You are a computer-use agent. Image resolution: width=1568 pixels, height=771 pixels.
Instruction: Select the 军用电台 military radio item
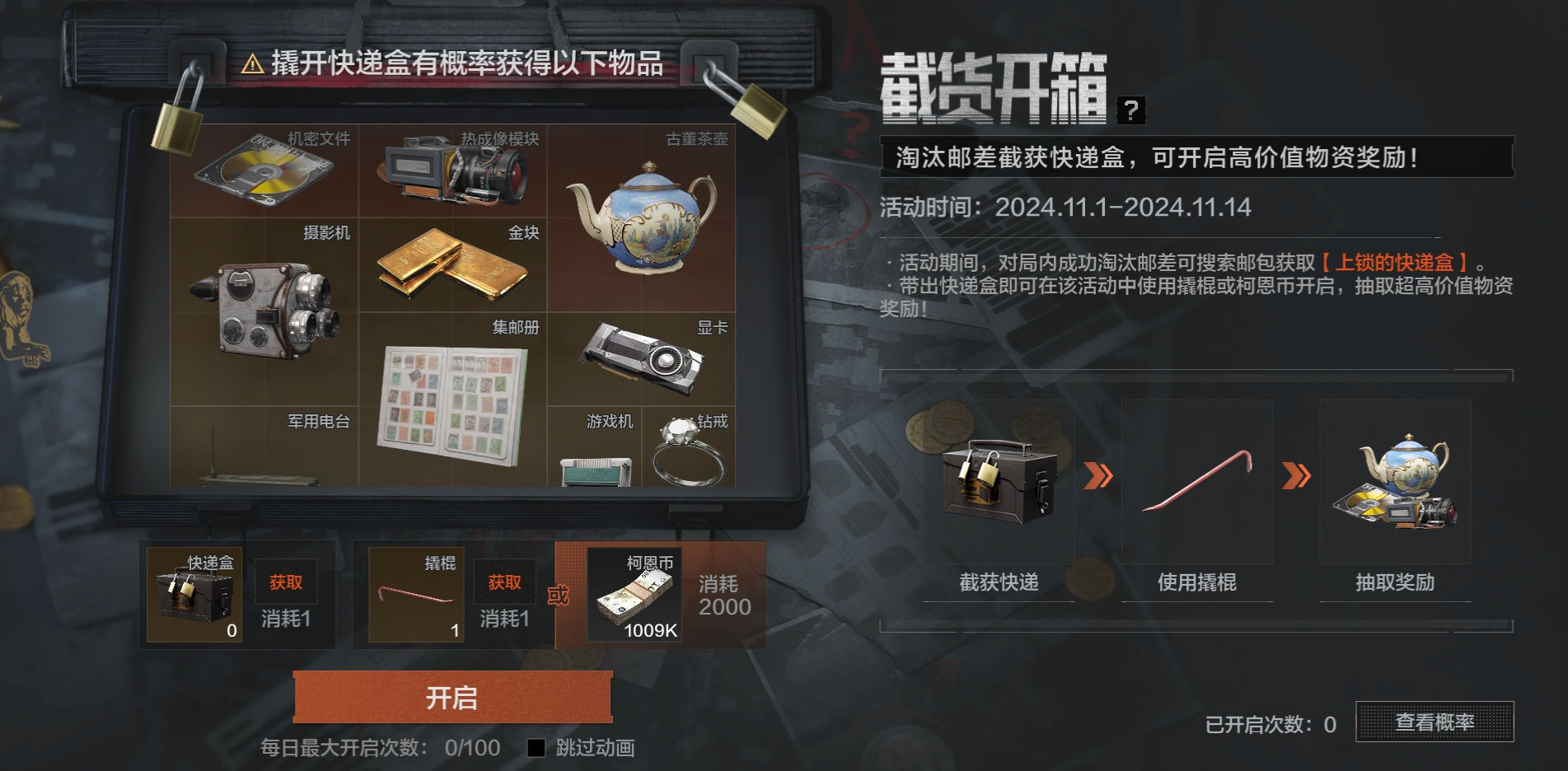pyautogui.click(x=264, y=446)
